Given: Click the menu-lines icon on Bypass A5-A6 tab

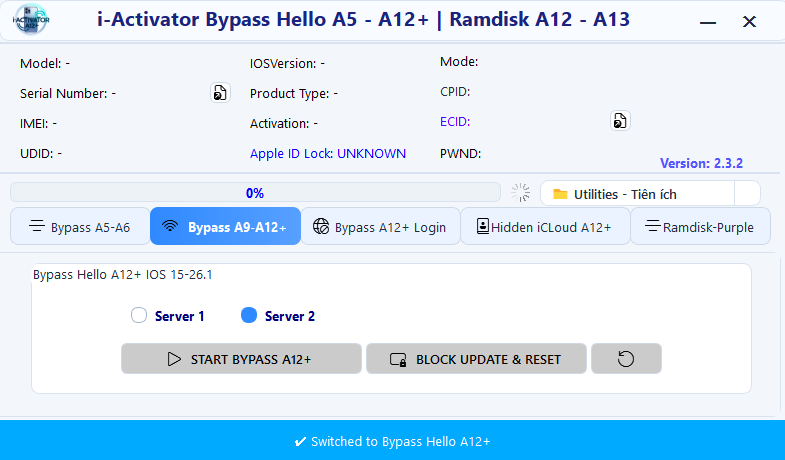Looking at the screenshot, I should point(37,226).
